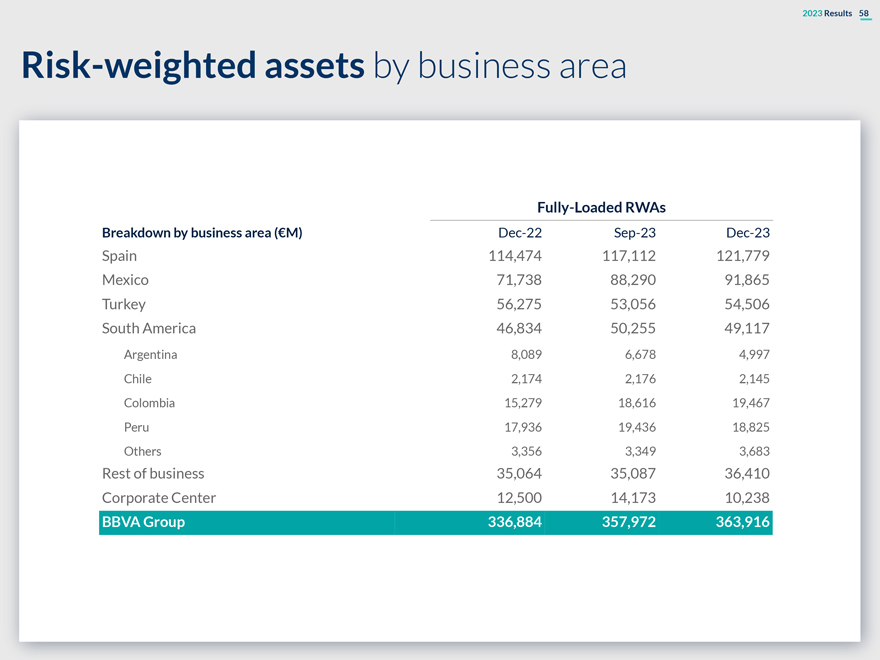Click the 'BBVA Group' total row label
This screenshot has width=880, height=660.
[x=143, y=522]
